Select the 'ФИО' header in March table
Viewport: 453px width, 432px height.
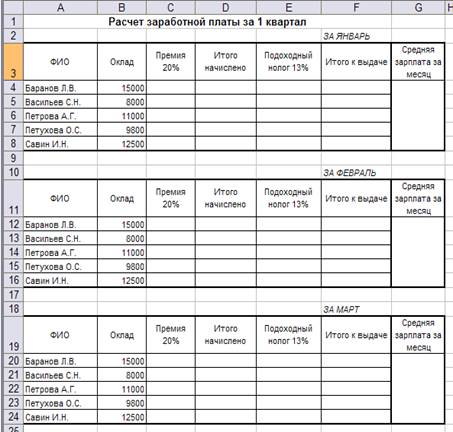tap(60, 335)
